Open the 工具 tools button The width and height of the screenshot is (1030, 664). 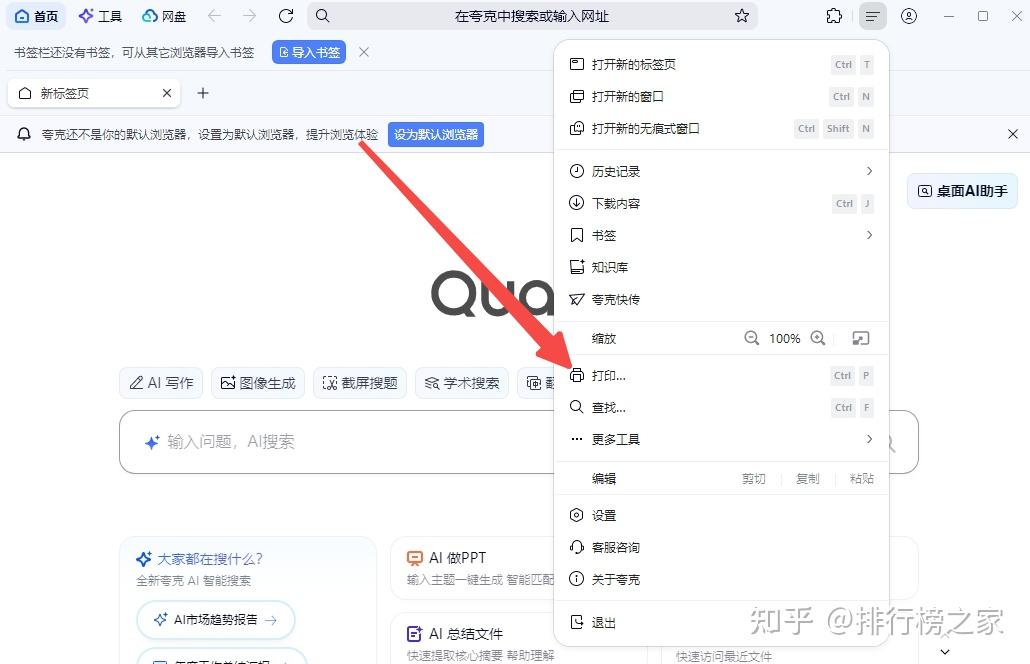pyautogui.click(x=100, y=16)
